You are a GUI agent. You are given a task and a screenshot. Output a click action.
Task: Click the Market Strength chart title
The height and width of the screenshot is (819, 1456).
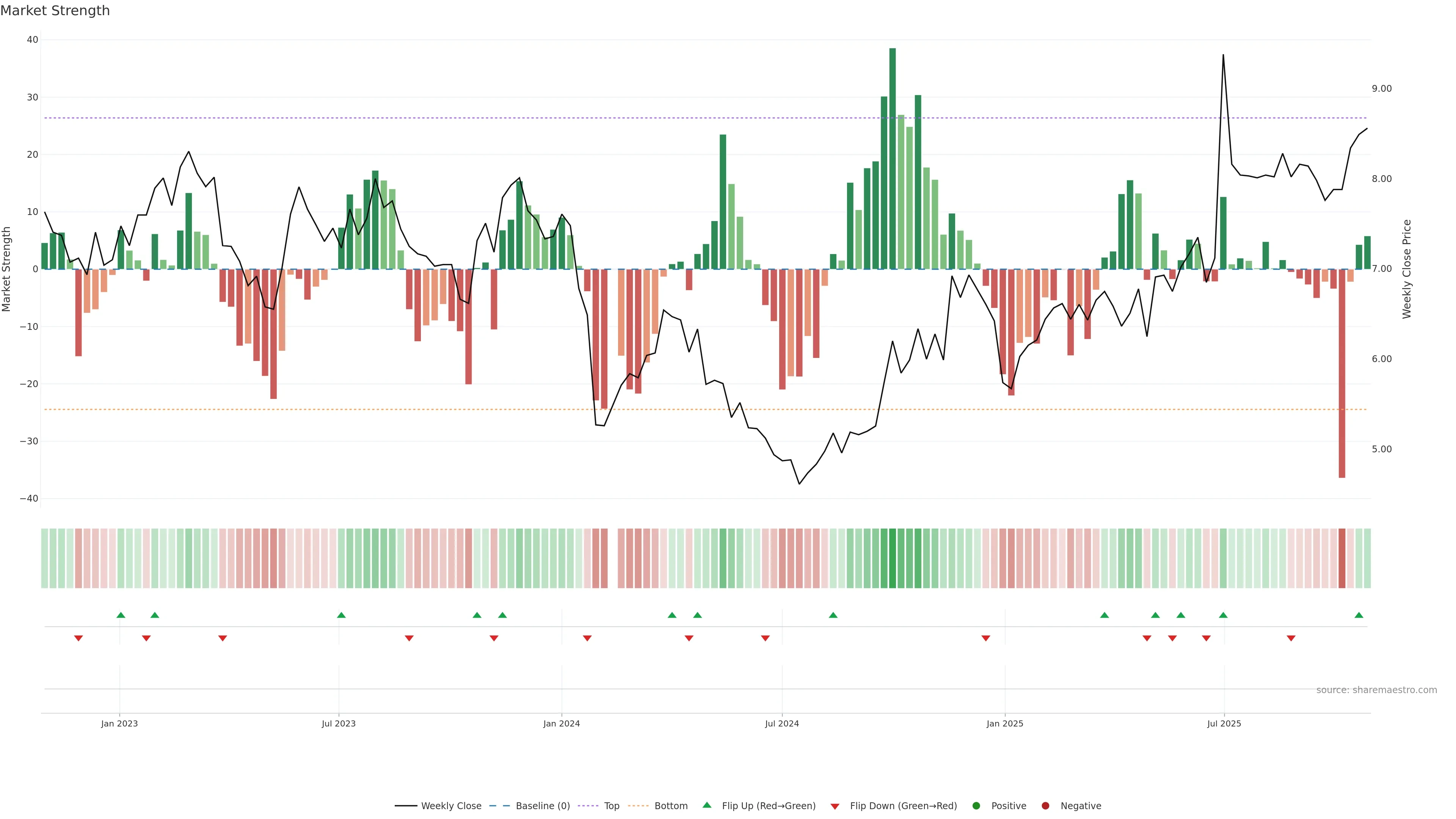55,11
